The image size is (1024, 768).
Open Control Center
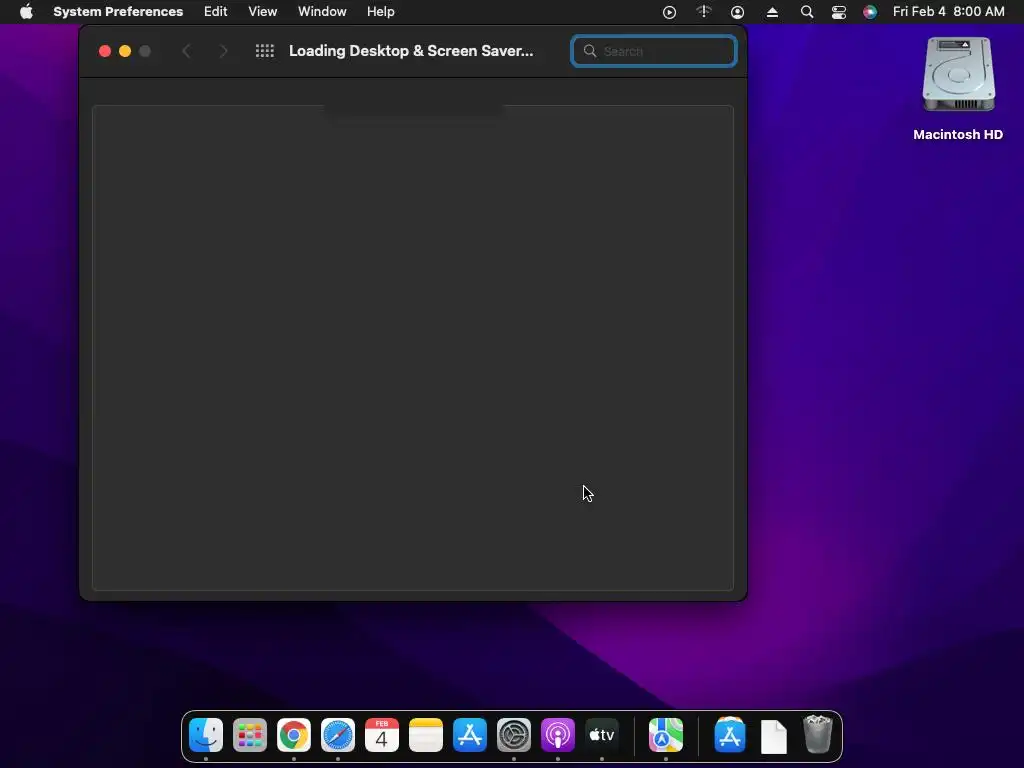point(839,12)
